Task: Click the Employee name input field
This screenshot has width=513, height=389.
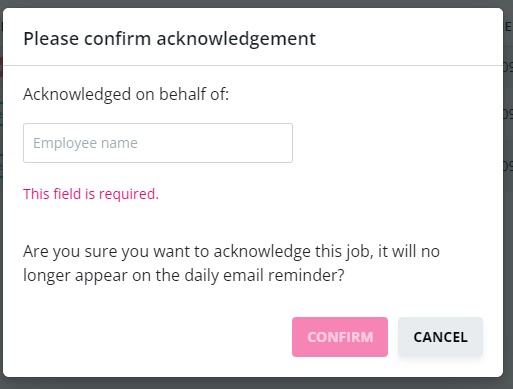Action: (x=158, y=143)
